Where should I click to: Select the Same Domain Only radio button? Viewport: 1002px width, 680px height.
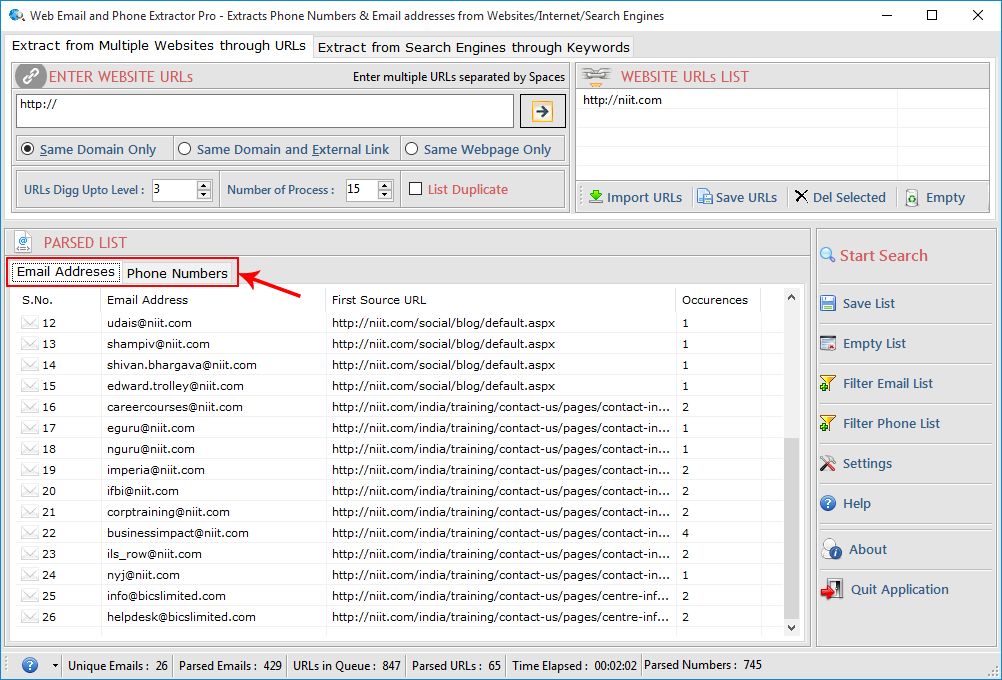point(27,149)
